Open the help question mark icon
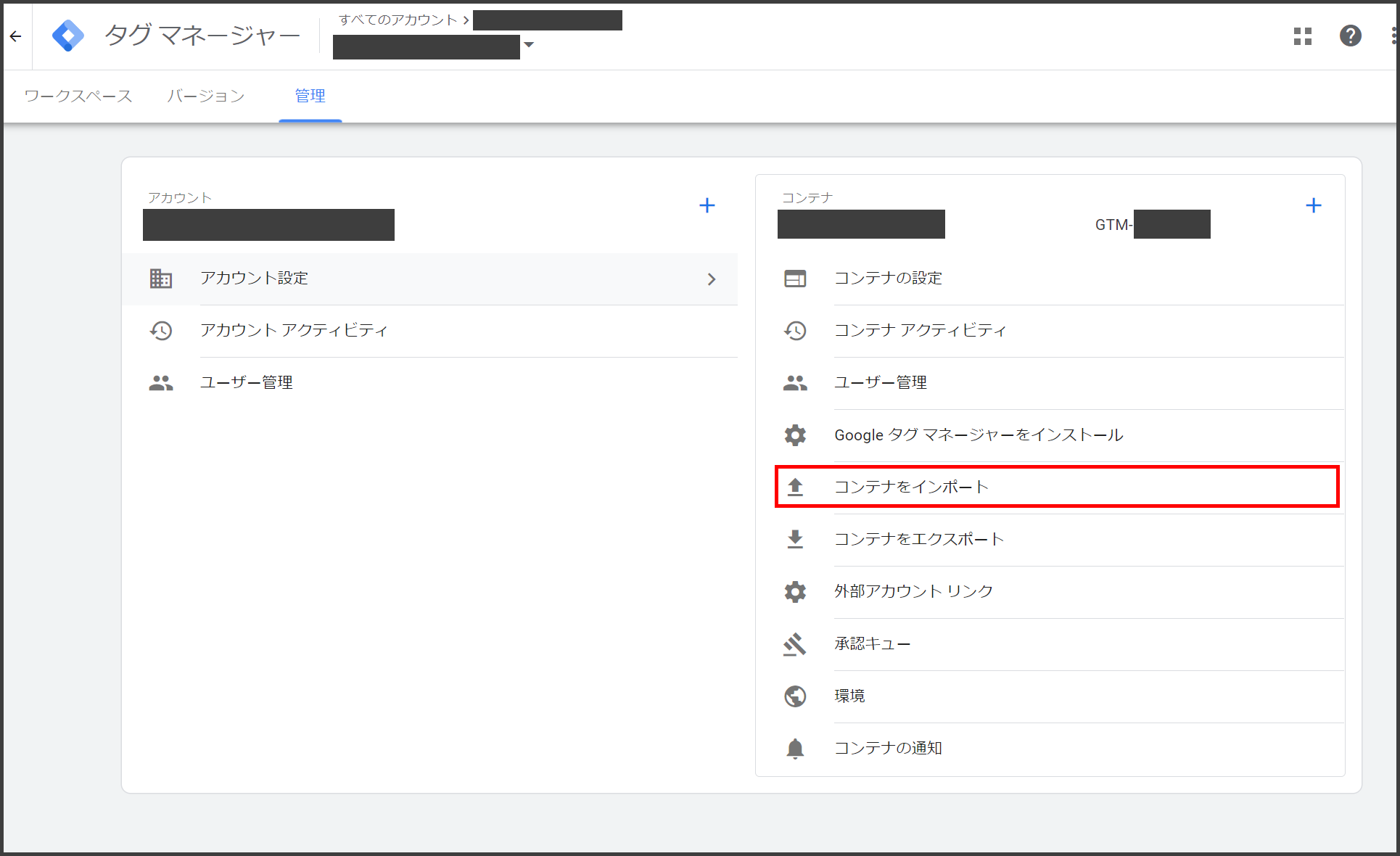The height and width of the screenshot is (856, 1400). coord(1350,36)
